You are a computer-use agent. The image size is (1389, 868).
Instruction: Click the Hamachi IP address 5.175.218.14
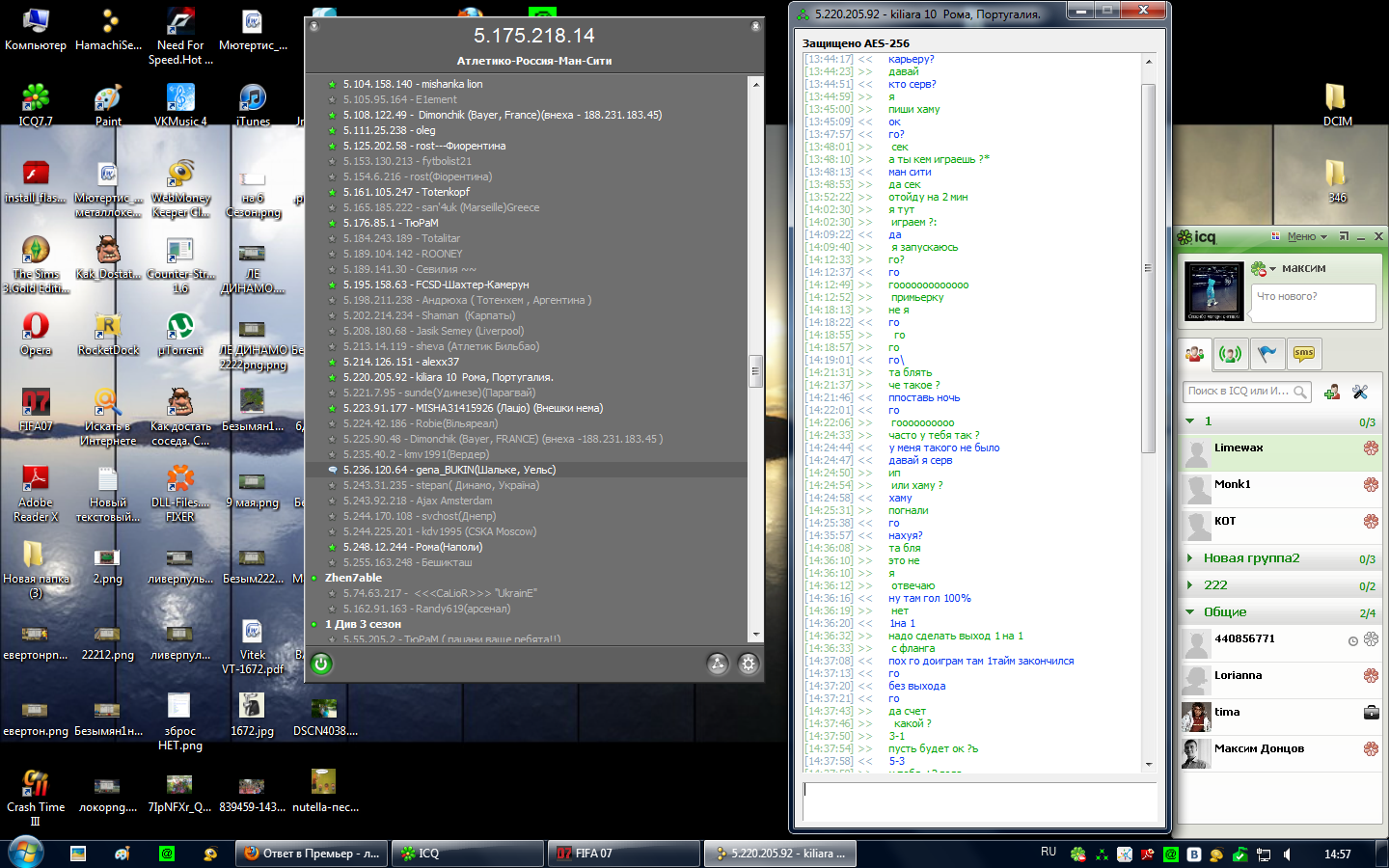click(534, 36)
